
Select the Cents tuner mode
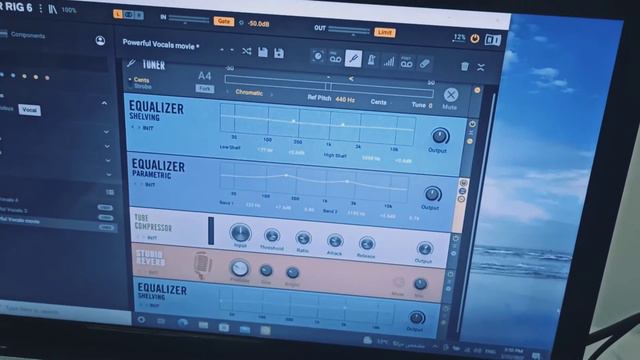point(141,80)
